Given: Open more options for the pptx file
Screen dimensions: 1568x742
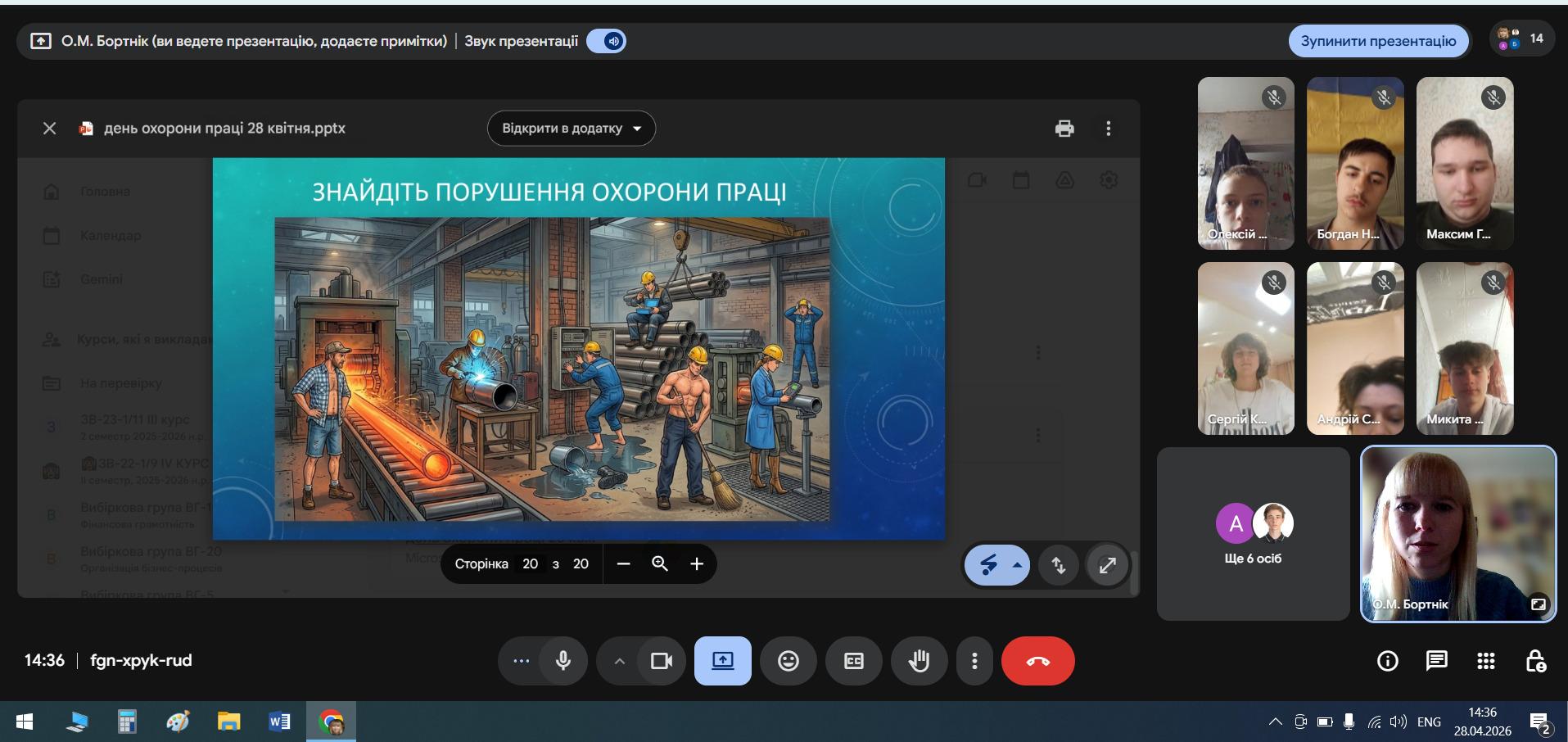Looking at the screenshot, I should pyautogui.click(x=1109, y=129).
